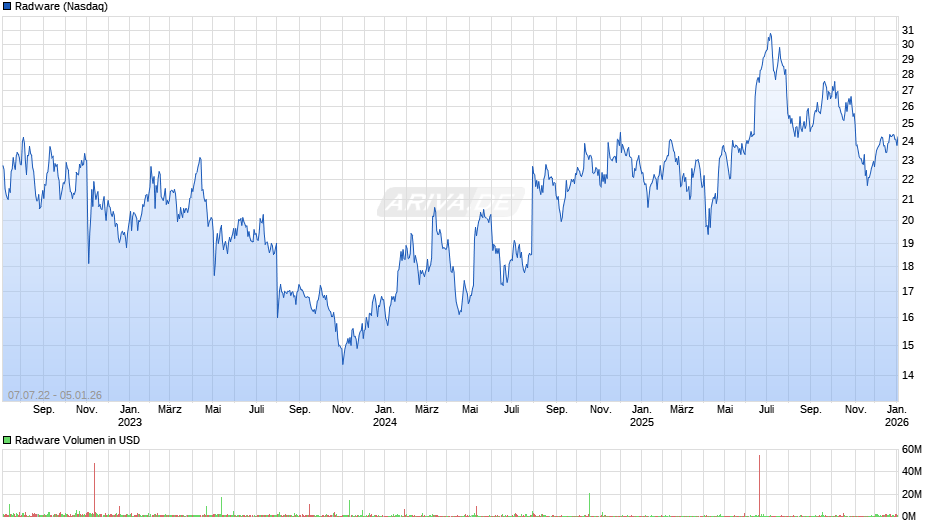Click the price axis label 26

908,106
